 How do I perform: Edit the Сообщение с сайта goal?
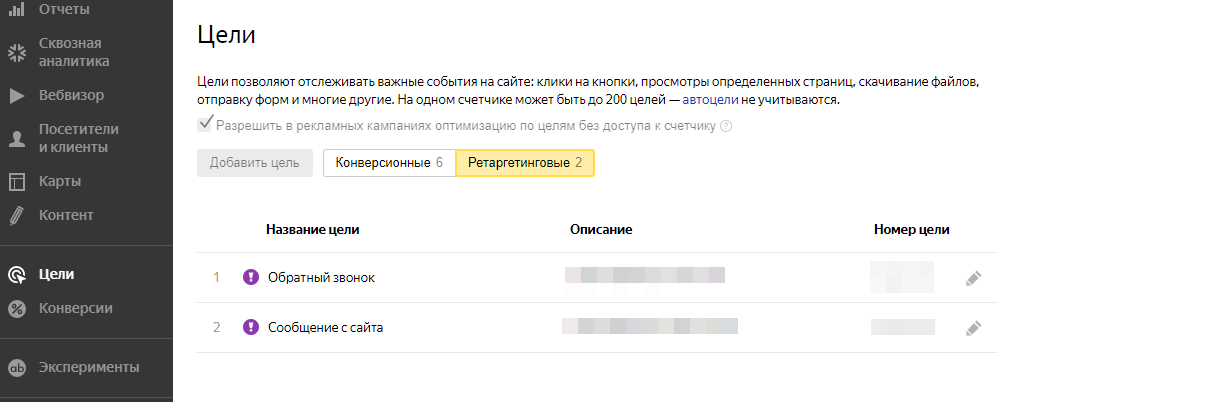974,327
